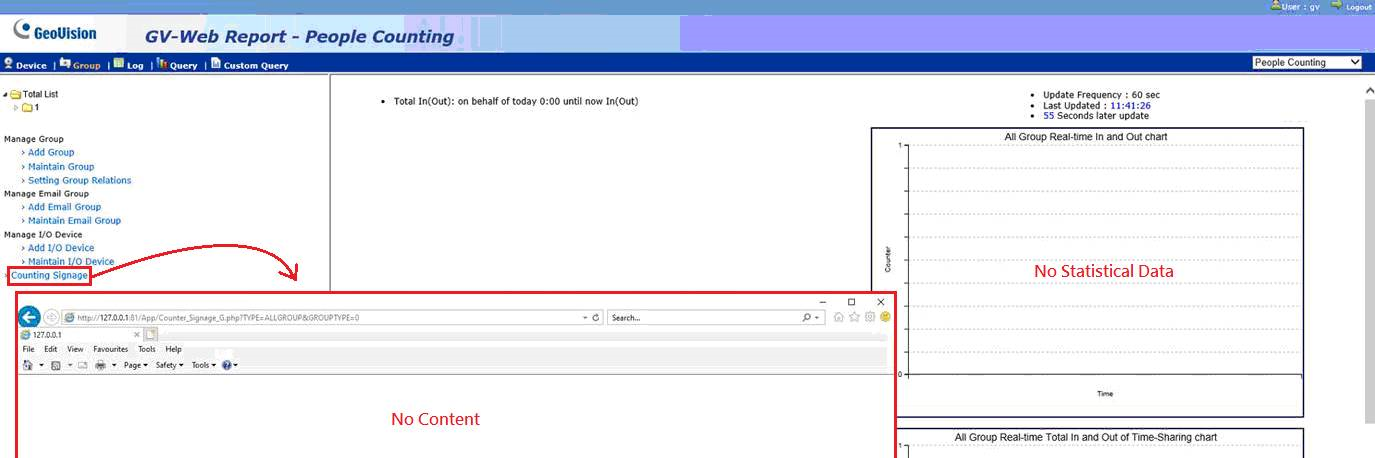
Task: Click the command bar print icon
Action: click(101, 365)
